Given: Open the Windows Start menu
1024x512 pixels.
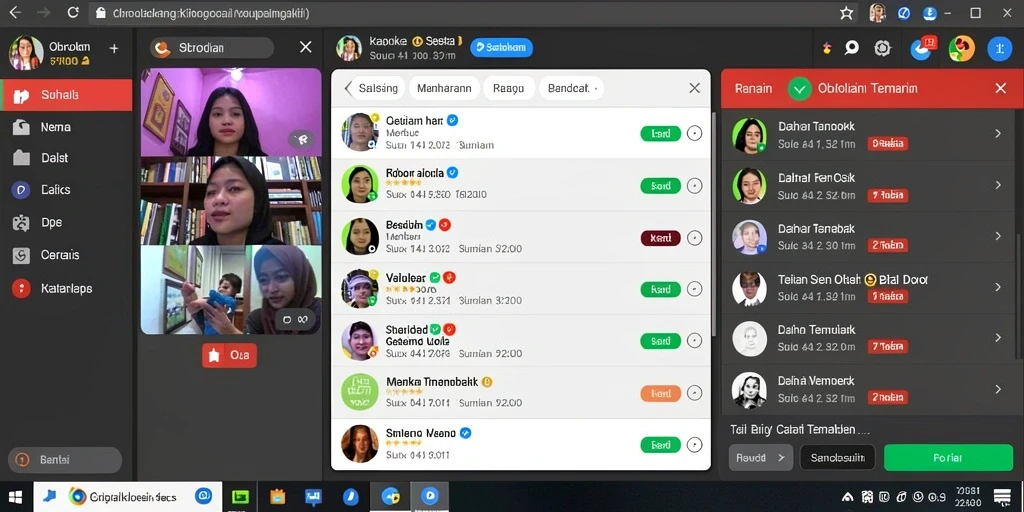Looking at the screenshot, I should pos(15,497).
